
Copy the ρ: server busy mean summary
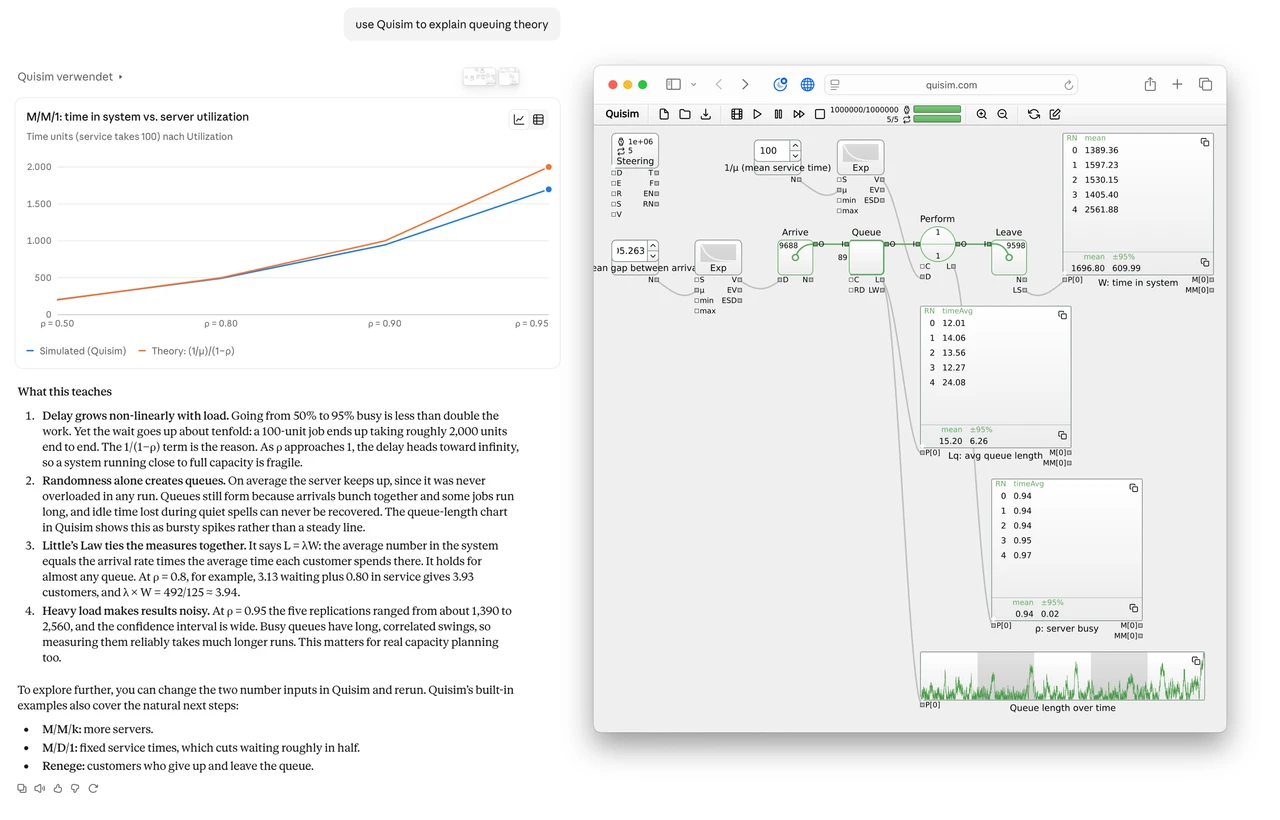click(x=1133, y=607)
